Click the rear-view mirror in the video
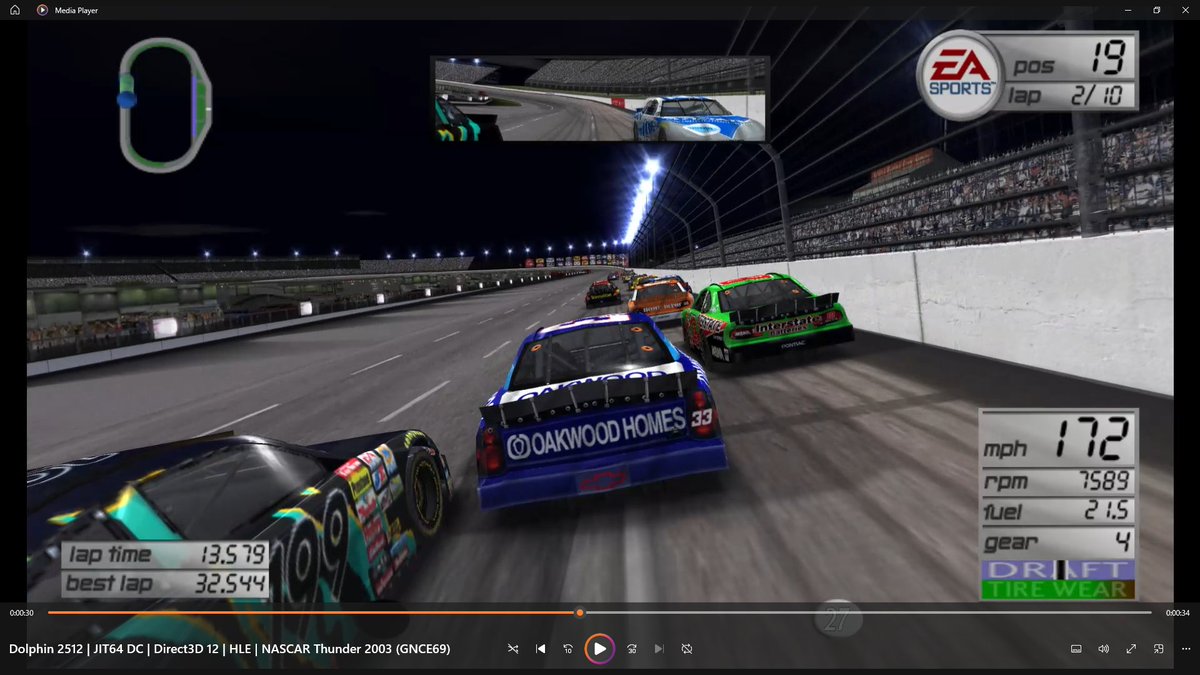The image size is (1200, 675). [600, 99]
